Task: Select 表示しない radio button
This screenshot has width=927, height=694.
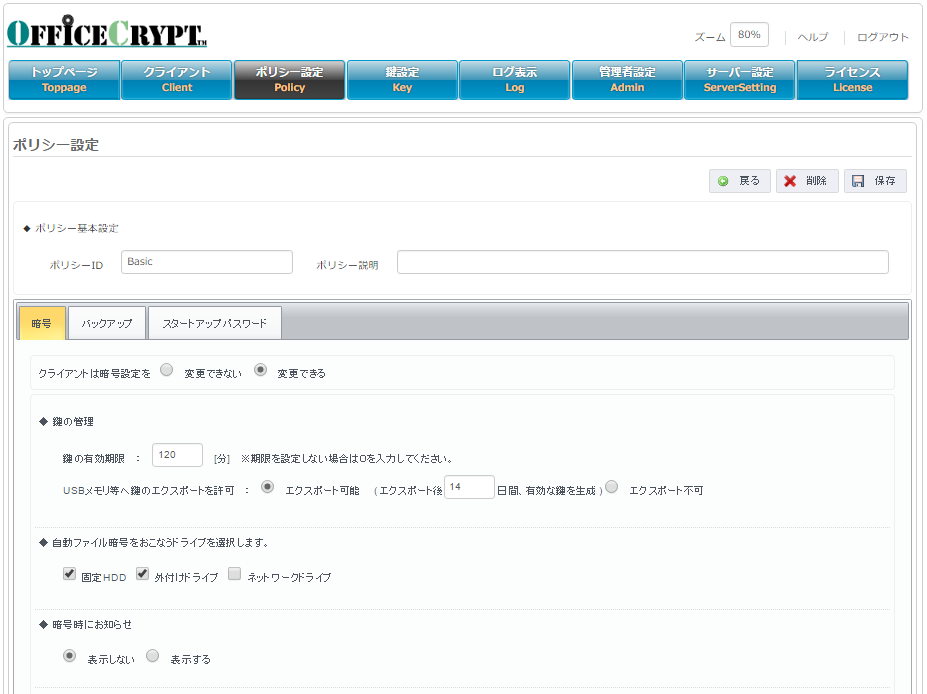Action: point(69,656)
